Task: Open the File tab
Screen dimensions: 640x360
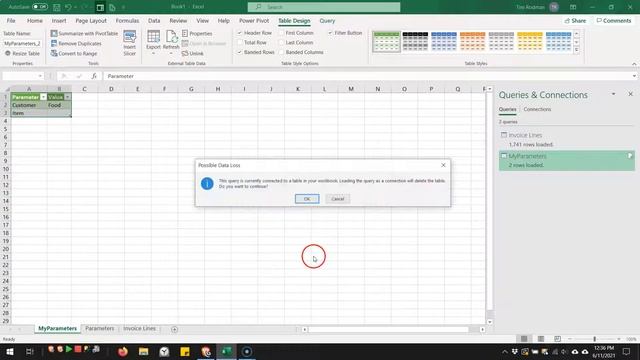Action: tap(11, 20)
